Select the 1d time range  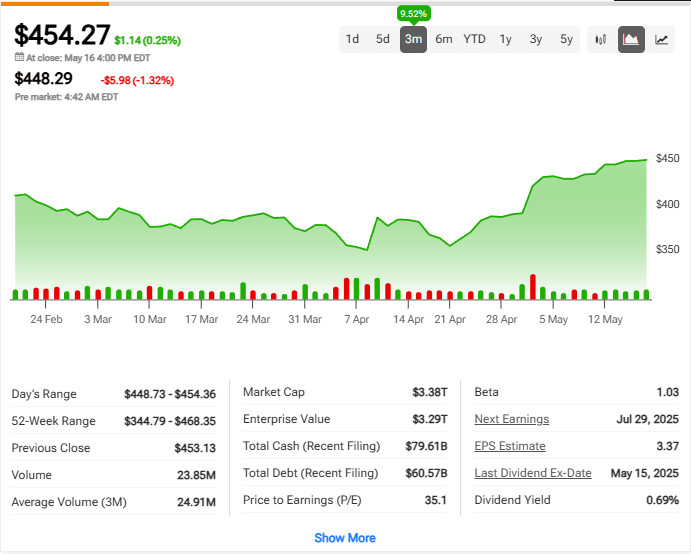[352, 39]
